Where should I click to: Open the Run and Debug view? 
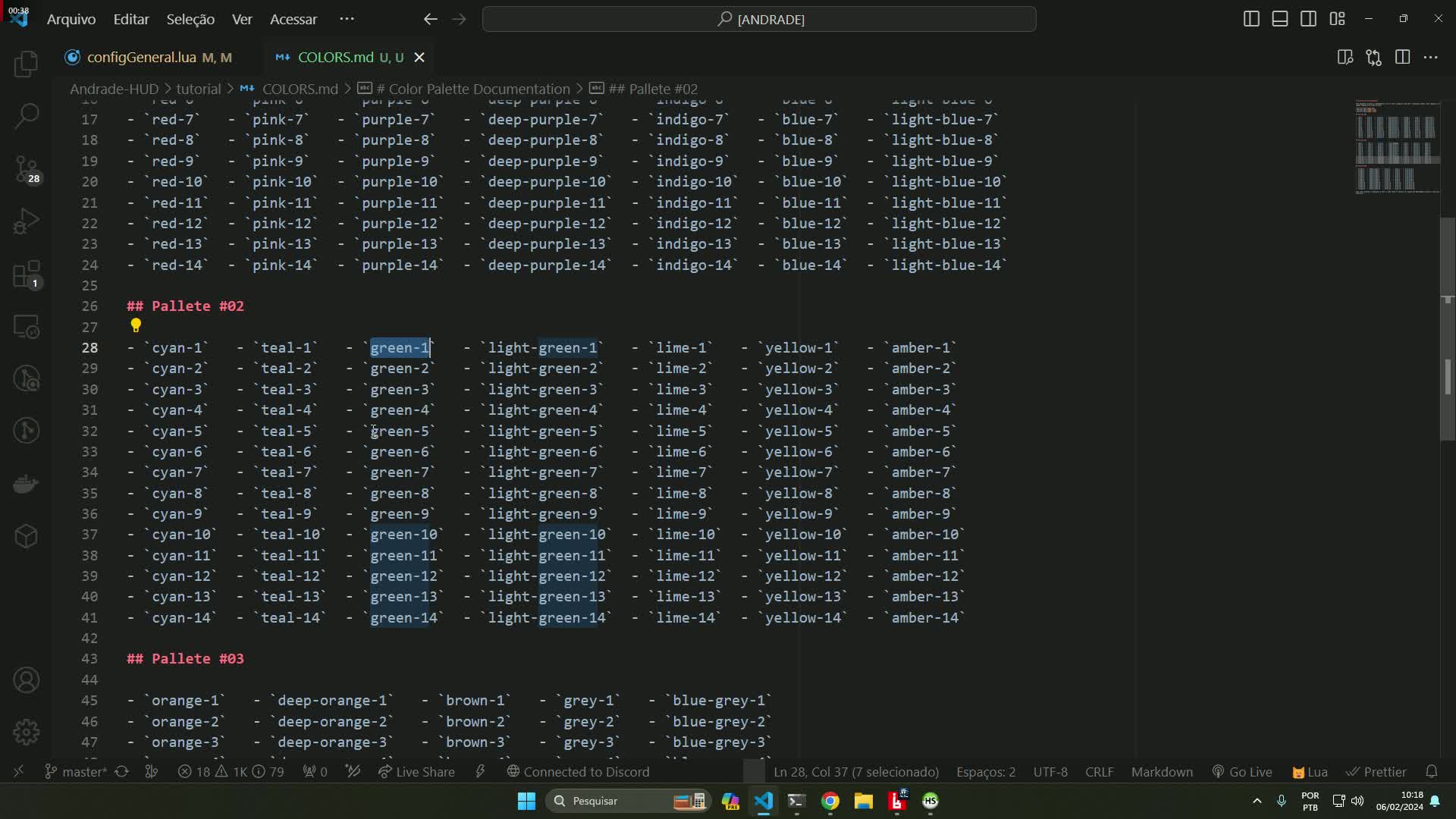(x=27, y=221)
